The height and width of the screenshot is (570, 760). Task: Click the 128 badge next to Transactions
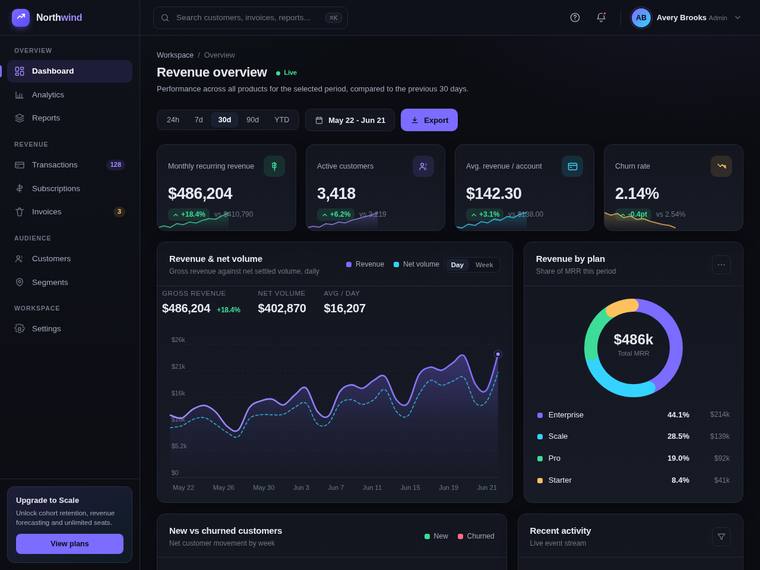115,165
